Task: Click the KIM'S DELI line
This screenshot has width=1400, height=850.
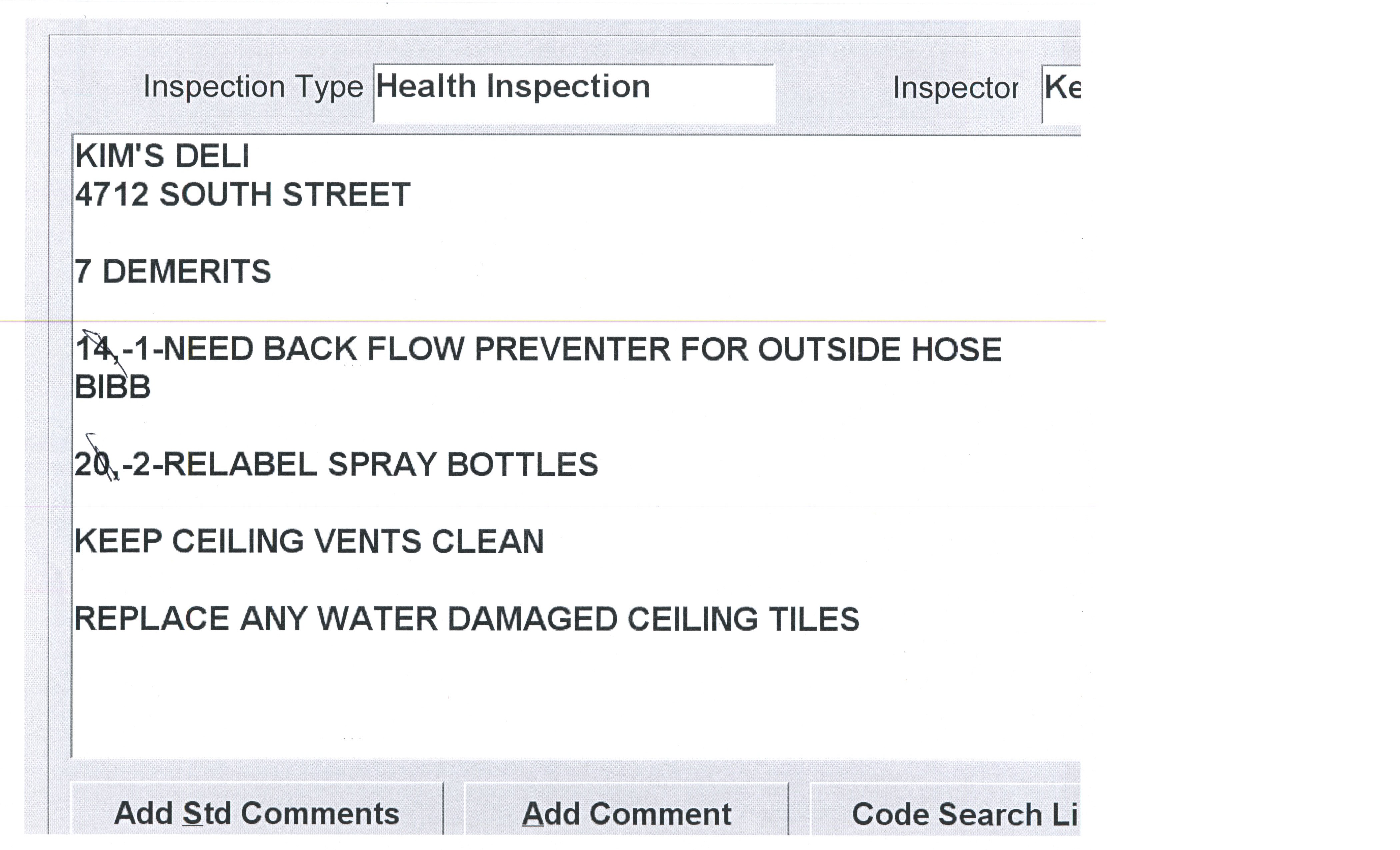Action: click(162, 156)
